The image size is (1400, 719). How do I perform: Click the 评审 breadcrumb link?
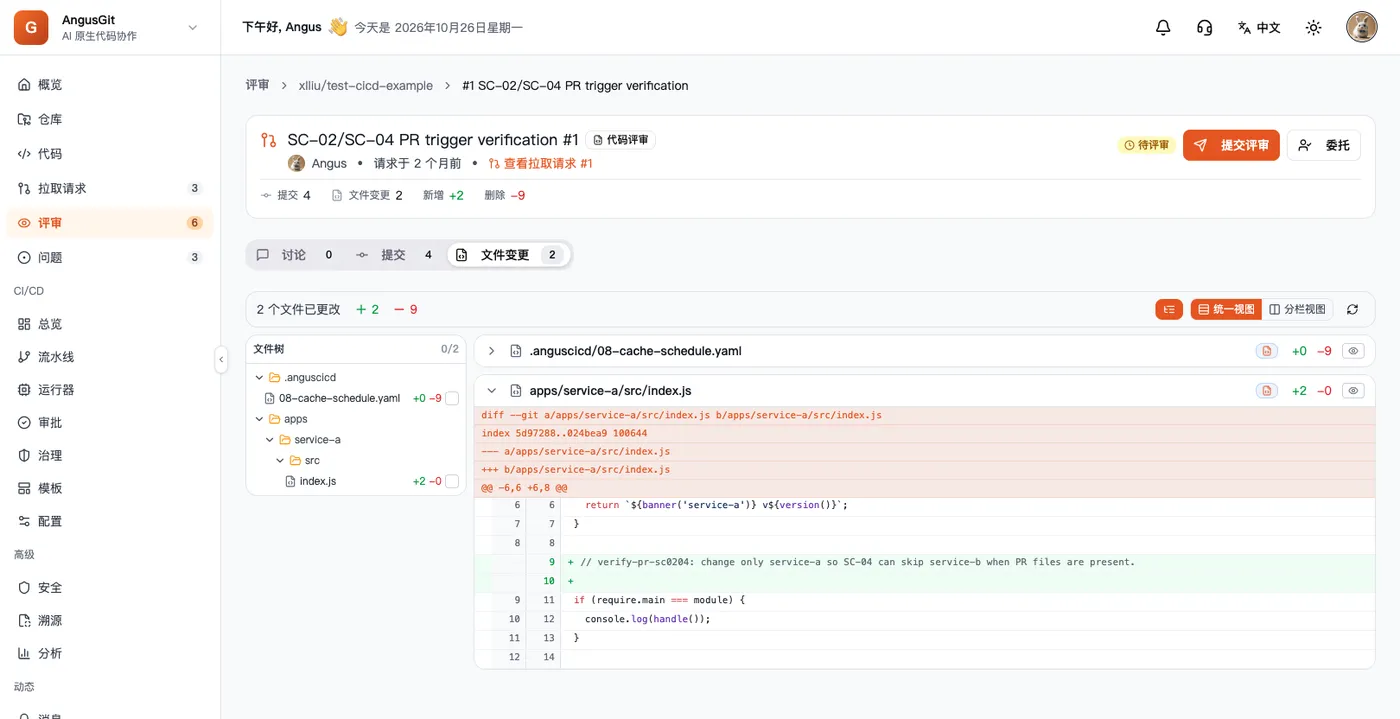pos(258,86)
